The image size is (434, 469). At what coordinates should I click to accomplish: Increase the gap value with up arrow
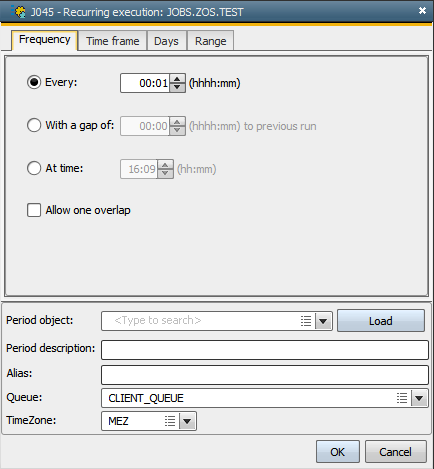(x=177, y=122)
